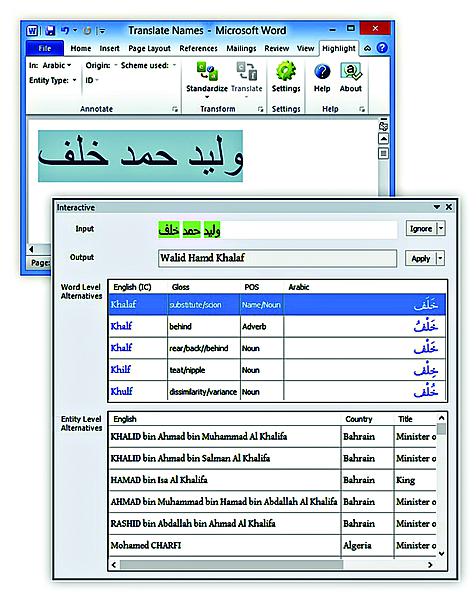
Task: Switch to the Page Layout tab
Action: (149, 49)
